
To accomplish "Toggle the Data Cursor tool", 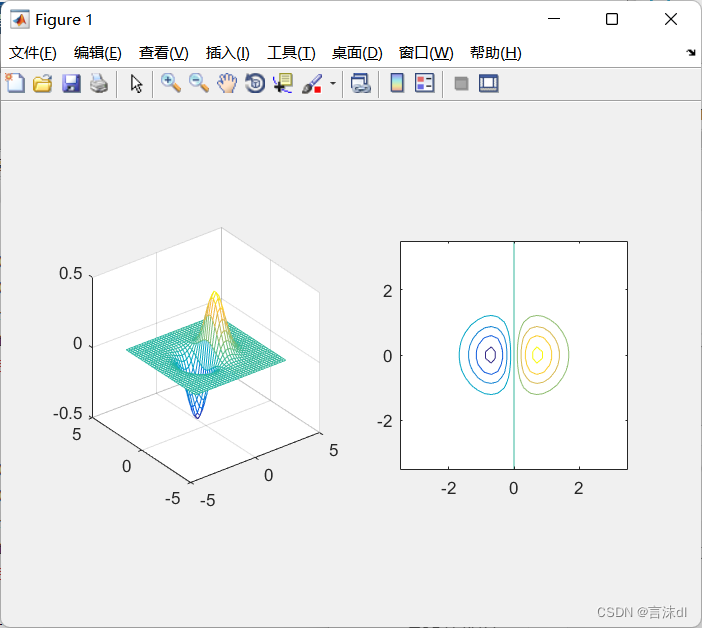I will pyautogui.click(x=283, y=84).
